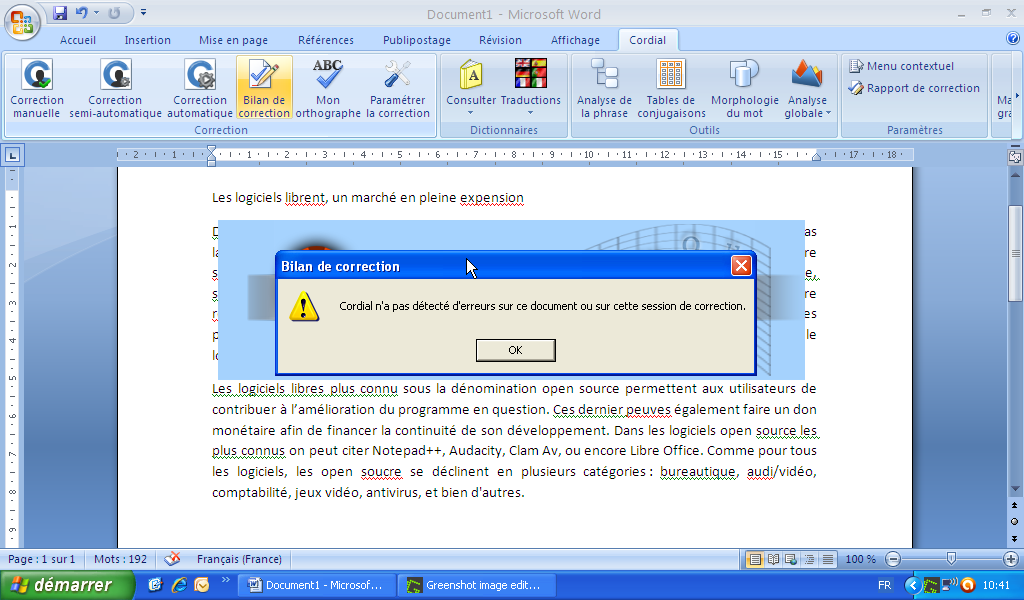Viewport: 1024px width, 600px height.
Task: Undo the last action
Action: click(82, 13)
